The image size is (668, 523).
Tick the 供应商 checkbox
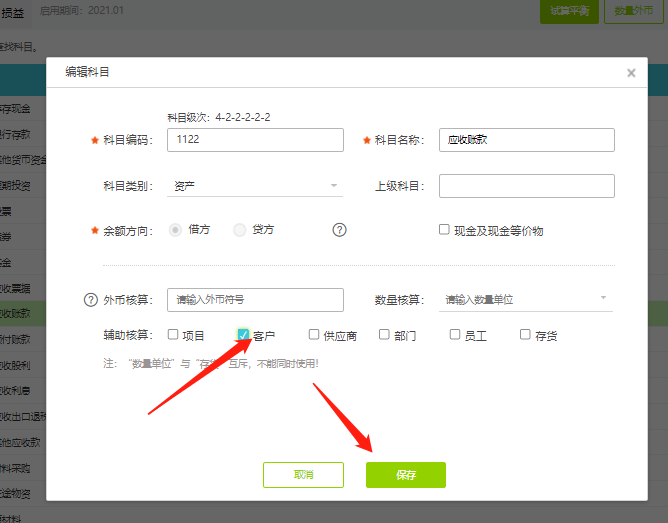click(314, 334)
